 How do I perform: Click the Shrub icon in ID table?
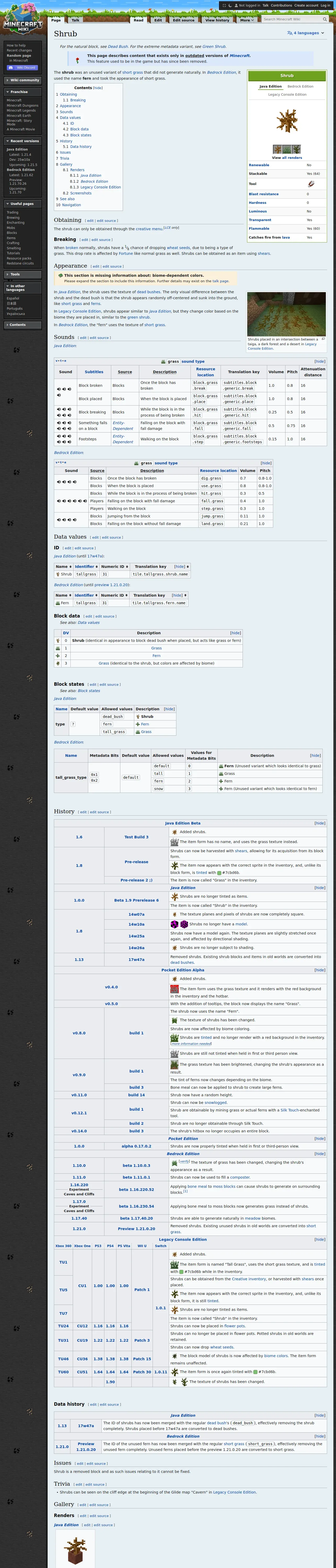tap(58, 574)
